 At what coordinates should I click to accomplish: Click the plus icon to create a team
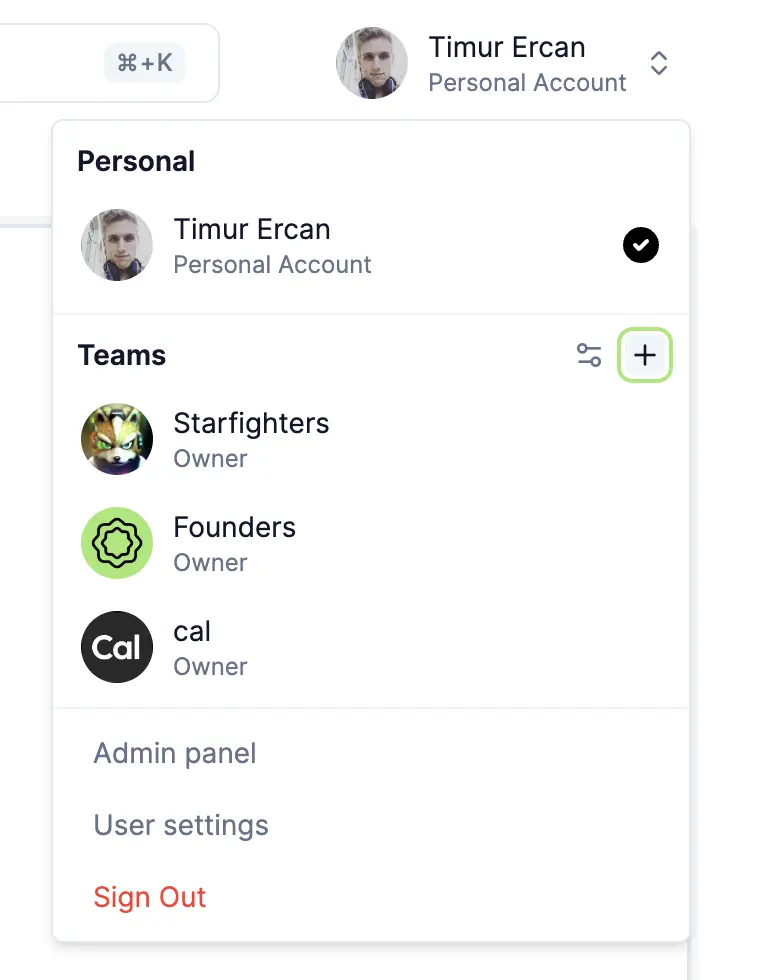(x=645, y=355)
